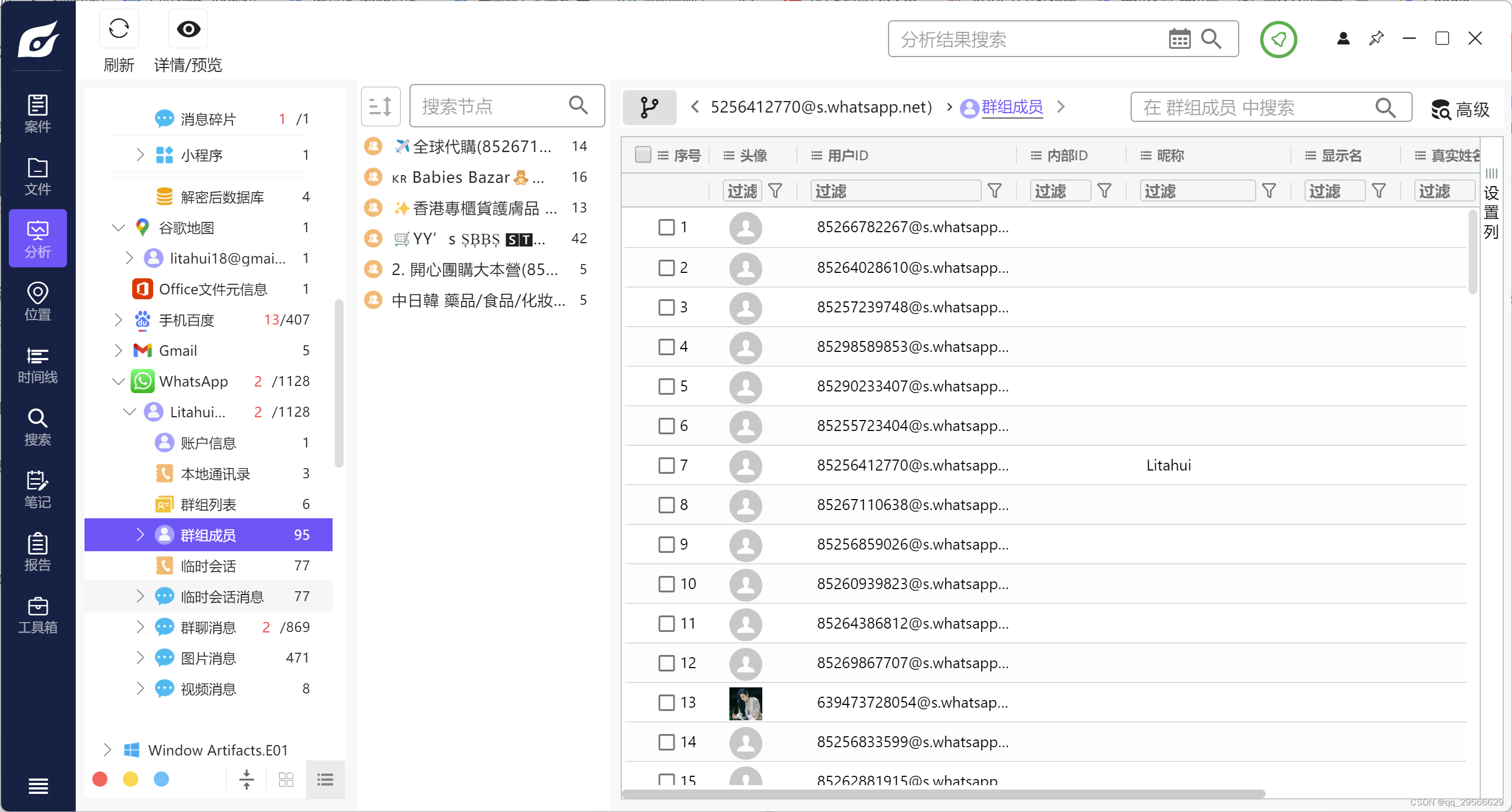Viewport: 1512px width, 812px height.
Task: Open the 群组列表 tree item
Action: (x=209, y=505)
